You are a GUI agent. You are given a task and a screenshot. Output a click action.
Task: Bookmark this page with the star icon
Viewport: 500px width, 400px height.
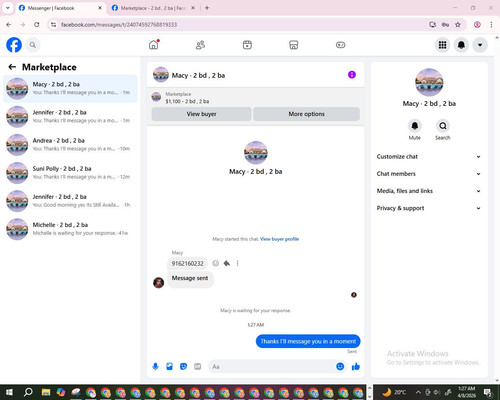458,25
